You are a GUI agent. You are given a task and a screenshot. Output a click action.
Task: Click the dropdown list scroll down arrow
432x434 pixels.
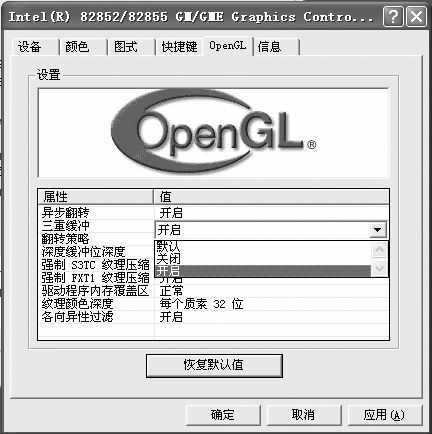tap(380, 268)
